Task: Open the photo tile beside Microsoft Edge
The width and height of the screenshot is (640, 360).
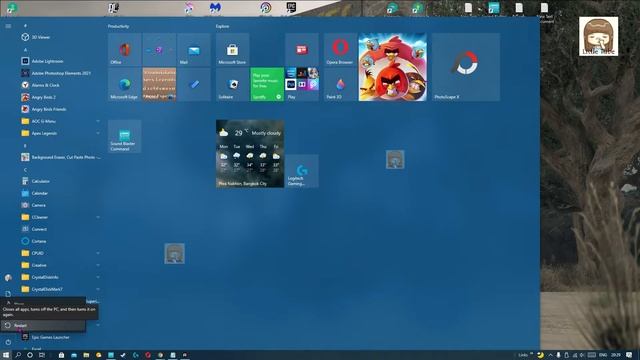Action: point(159,84)
